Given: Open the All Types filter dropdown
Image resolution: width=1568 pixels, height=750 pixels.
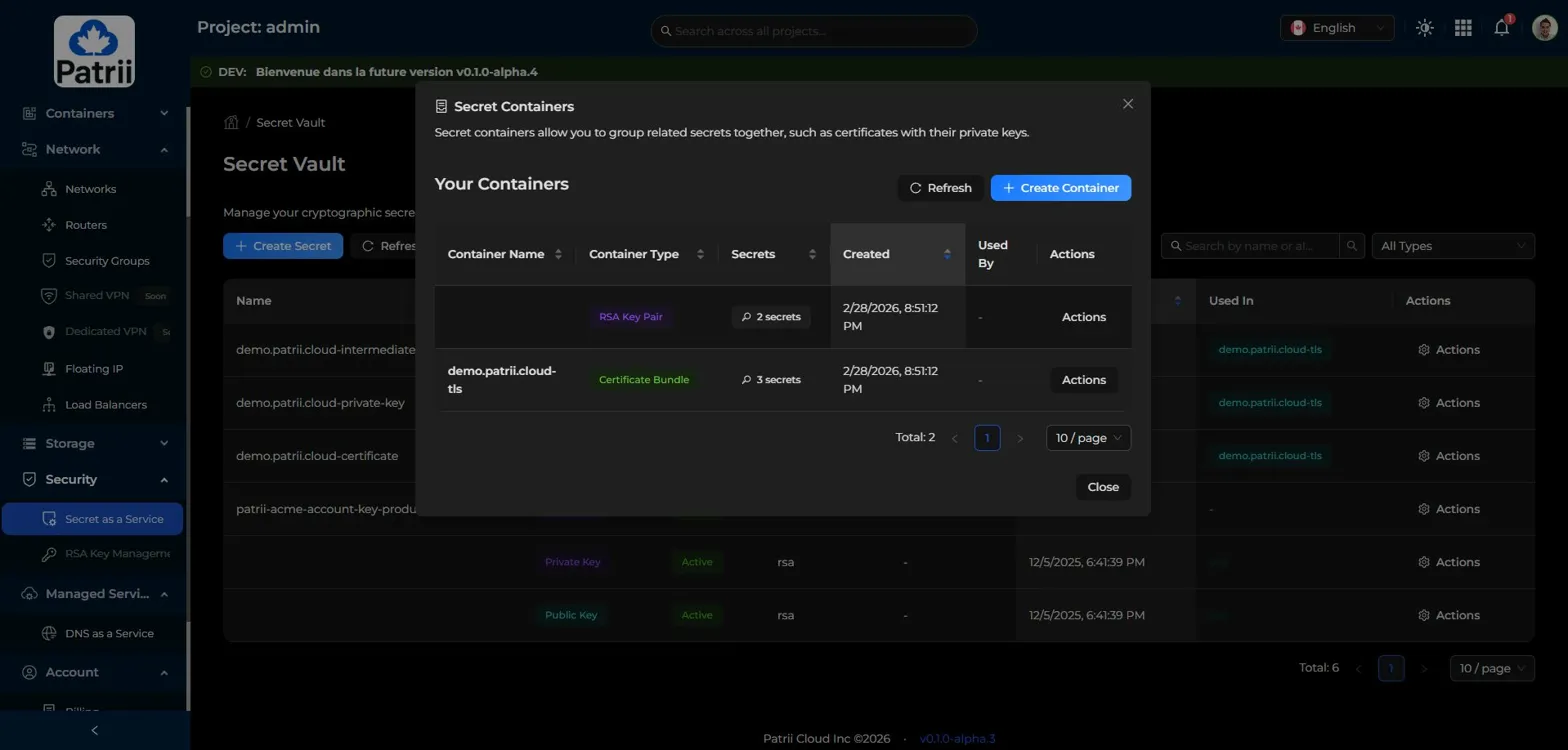Looking at the screenshot, I should pyautogui.click(x=1453, y=246).
